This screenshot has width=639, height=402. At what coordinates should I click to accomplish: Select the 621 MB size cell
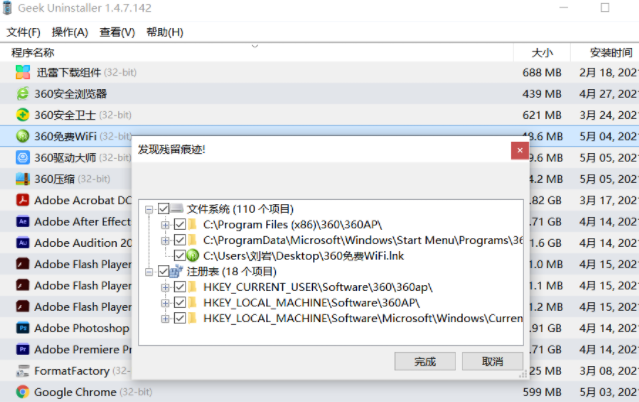[542, 115]
